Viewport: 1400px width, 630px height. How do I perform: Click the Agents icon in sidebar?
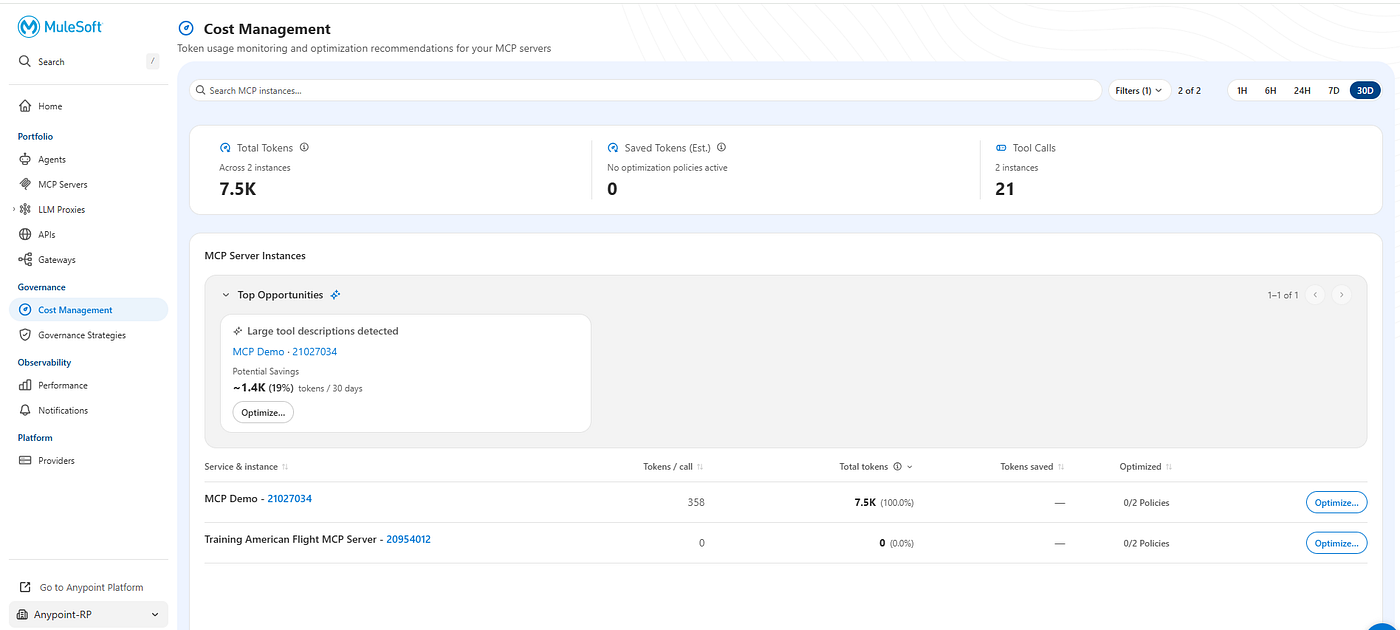click(26, 159)
